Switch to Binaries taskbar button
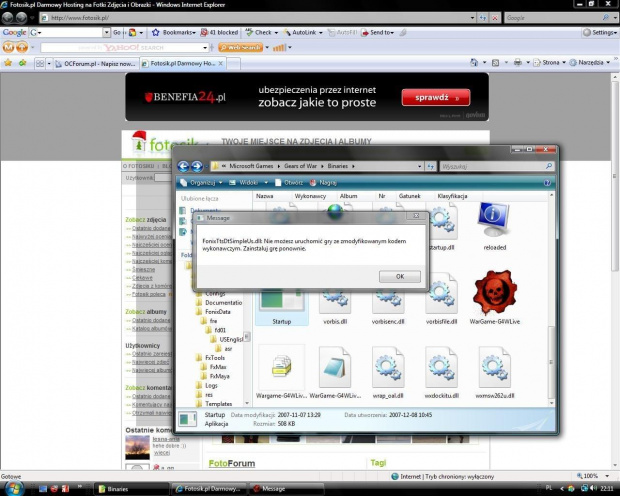 click(132, 489)
